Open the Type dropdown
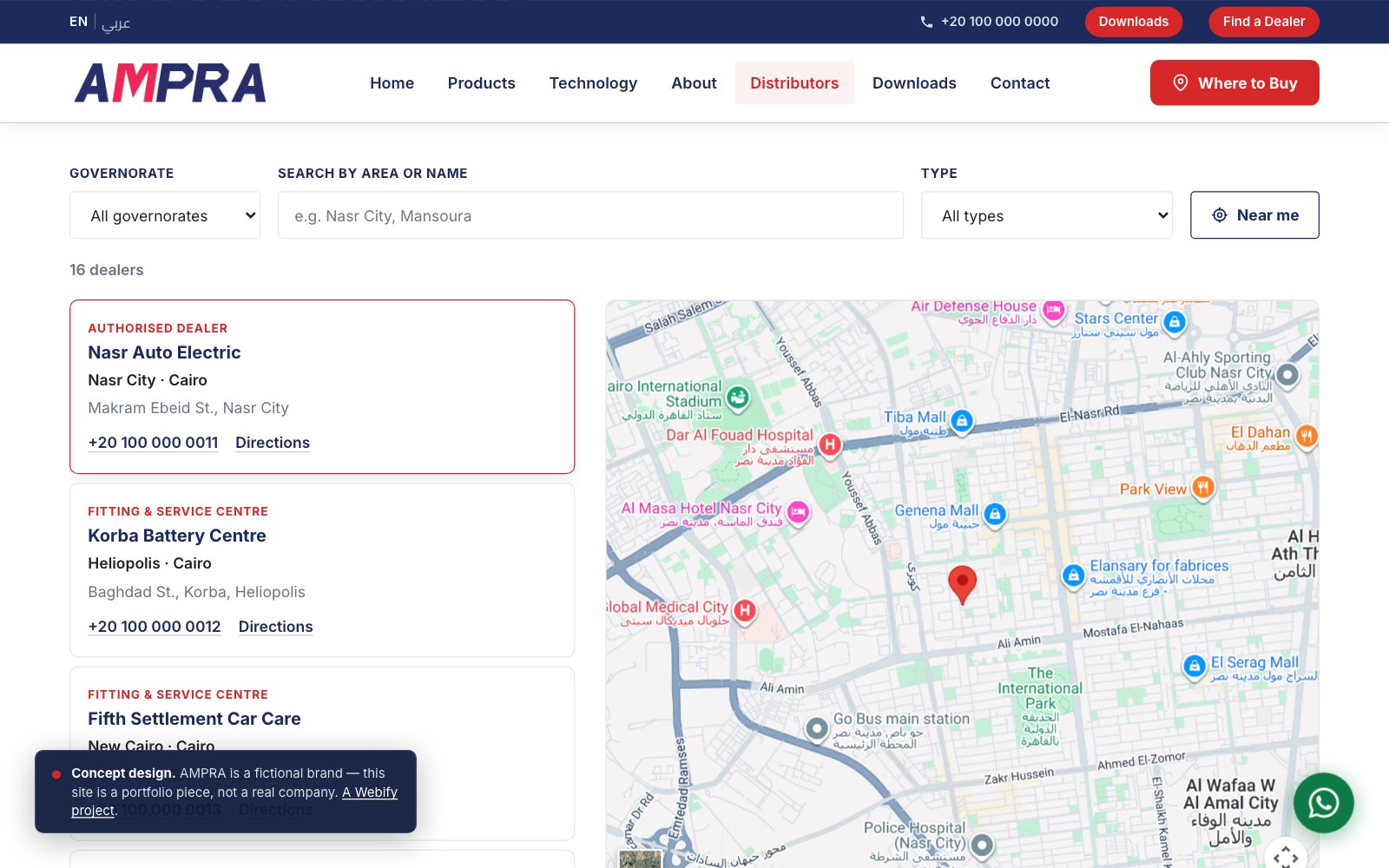This screenshot has height=868, width=1389. point(1047,215)
